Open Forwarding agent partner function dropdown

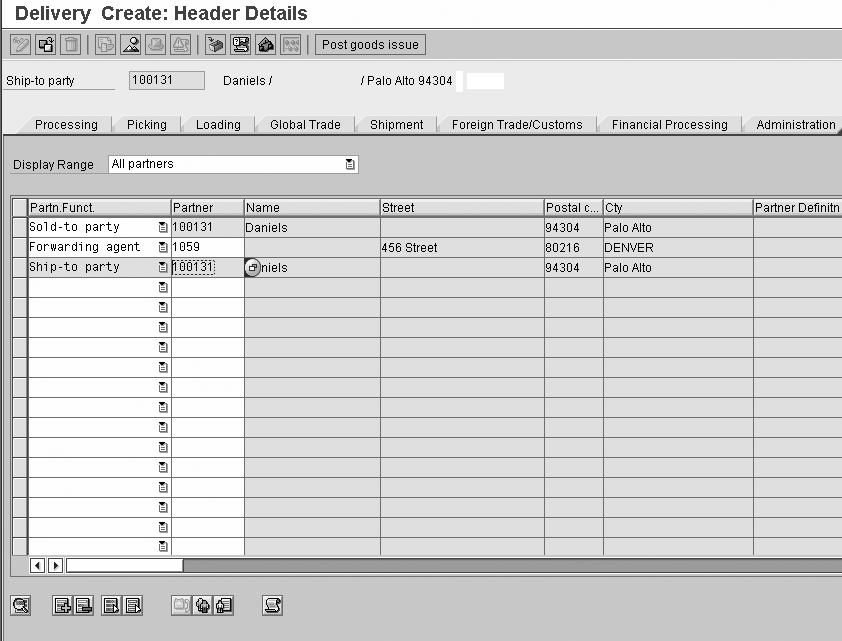163,247
